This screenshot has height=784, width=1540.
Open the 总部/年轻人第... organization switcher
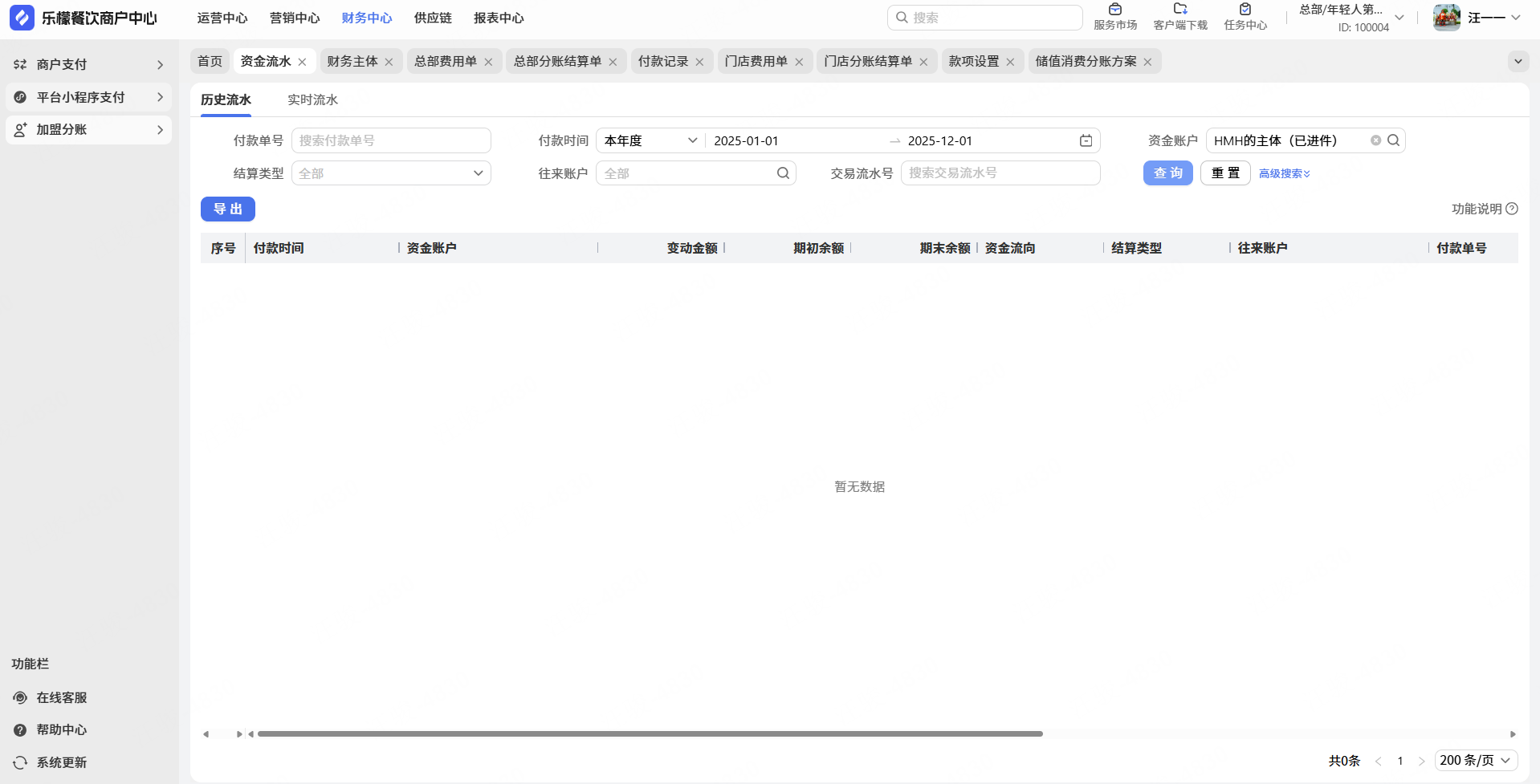point(1351,18)
